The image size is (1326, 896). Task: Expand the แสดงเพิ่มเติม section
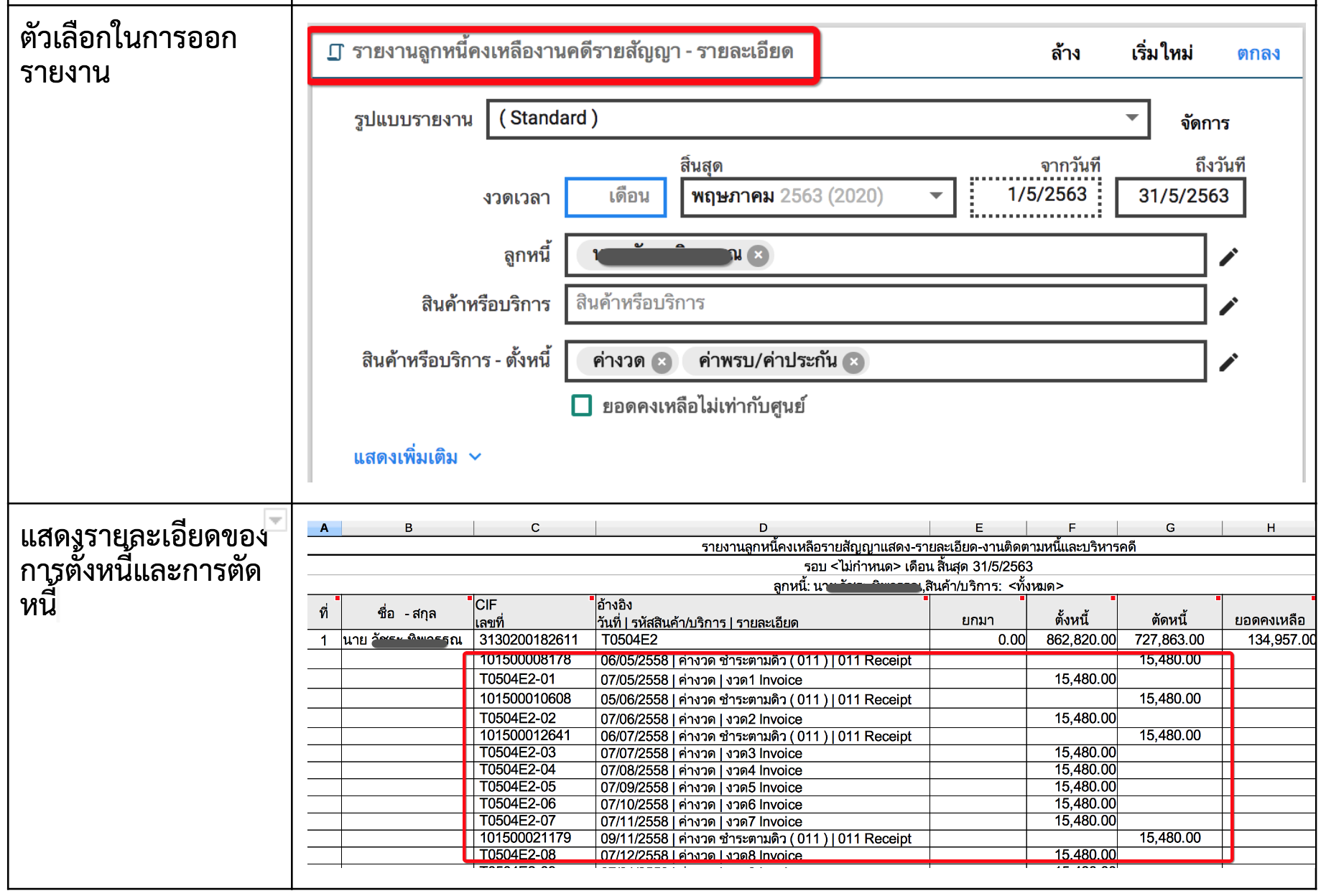tap(417, 457)
